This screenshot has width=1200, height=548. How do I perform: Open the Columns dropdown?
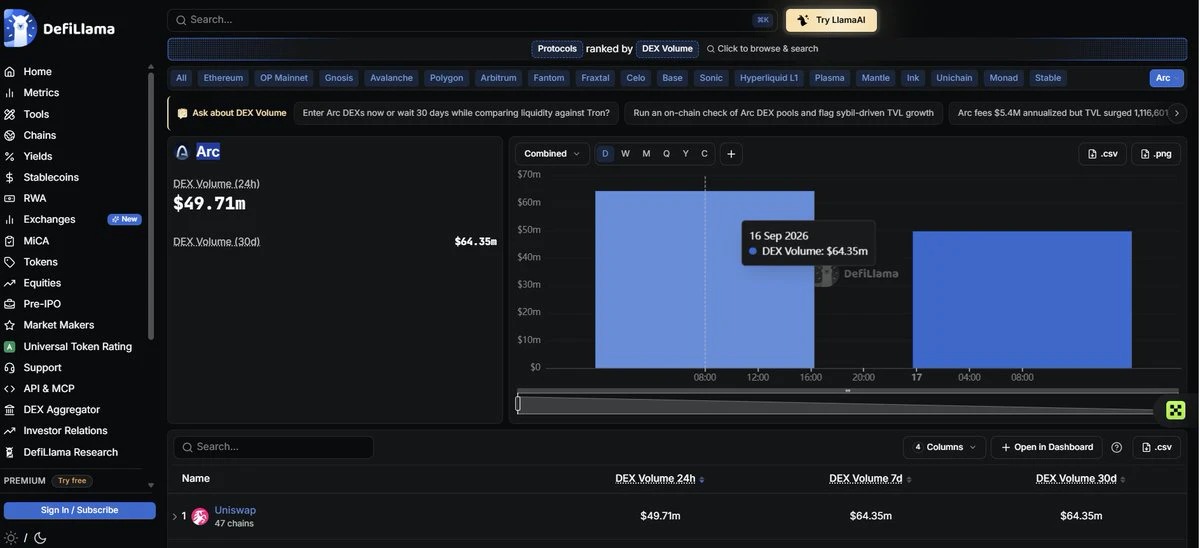point(944,447)
